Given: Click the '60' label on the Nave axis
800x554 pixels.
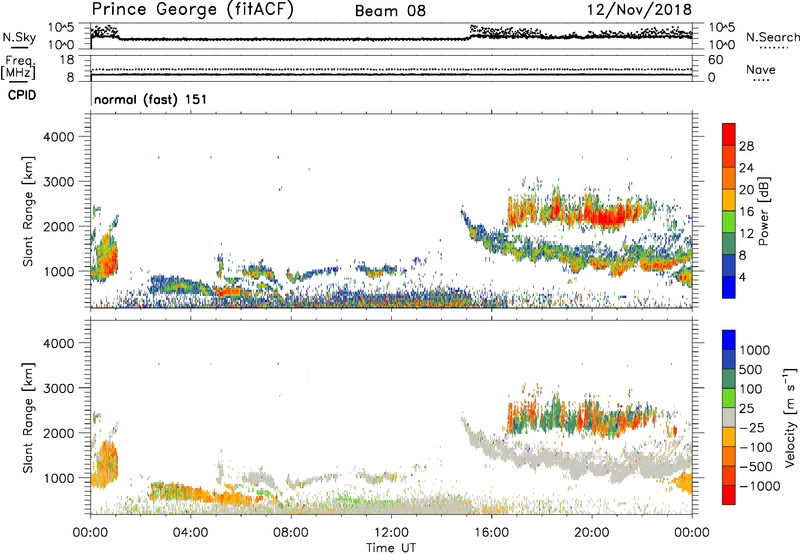Looking at the screenshot, I should pos(716,60).
